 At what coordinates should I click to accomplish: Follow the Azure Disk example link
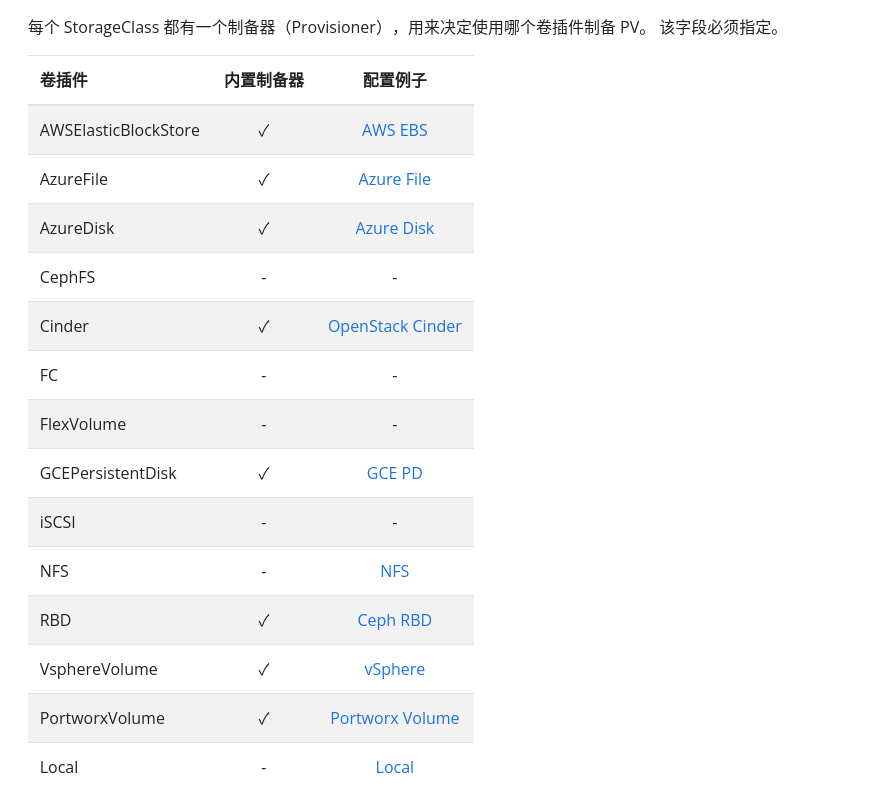point(395,228)
